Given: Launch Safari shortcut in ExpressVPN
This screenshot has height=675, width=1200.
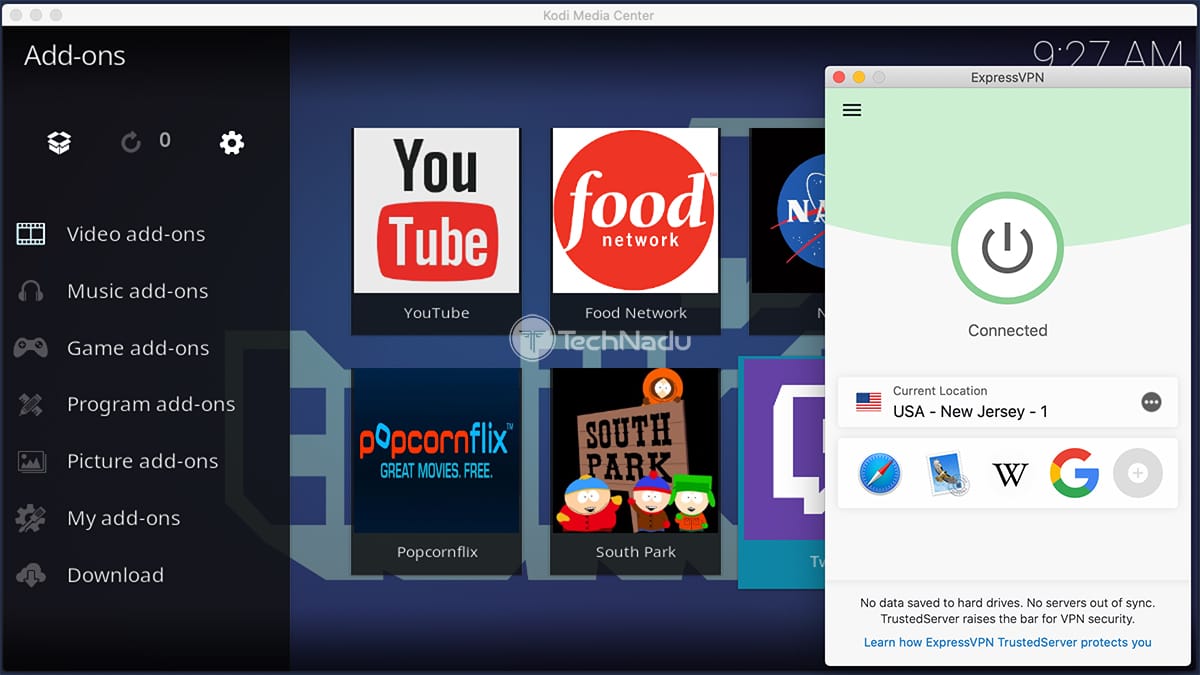Looking at the screenshot, I should tap(880, 473).
